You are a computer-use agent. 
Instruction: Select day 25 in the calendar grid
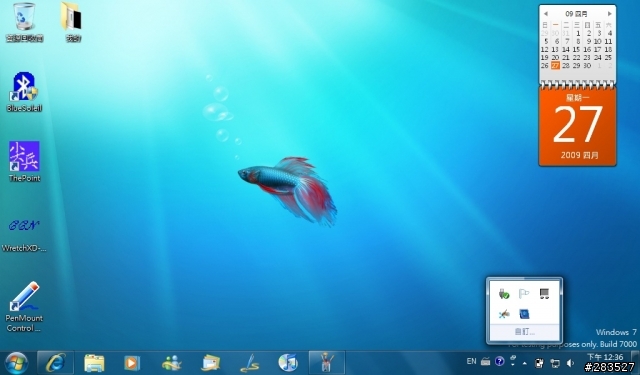click(608, 58)
